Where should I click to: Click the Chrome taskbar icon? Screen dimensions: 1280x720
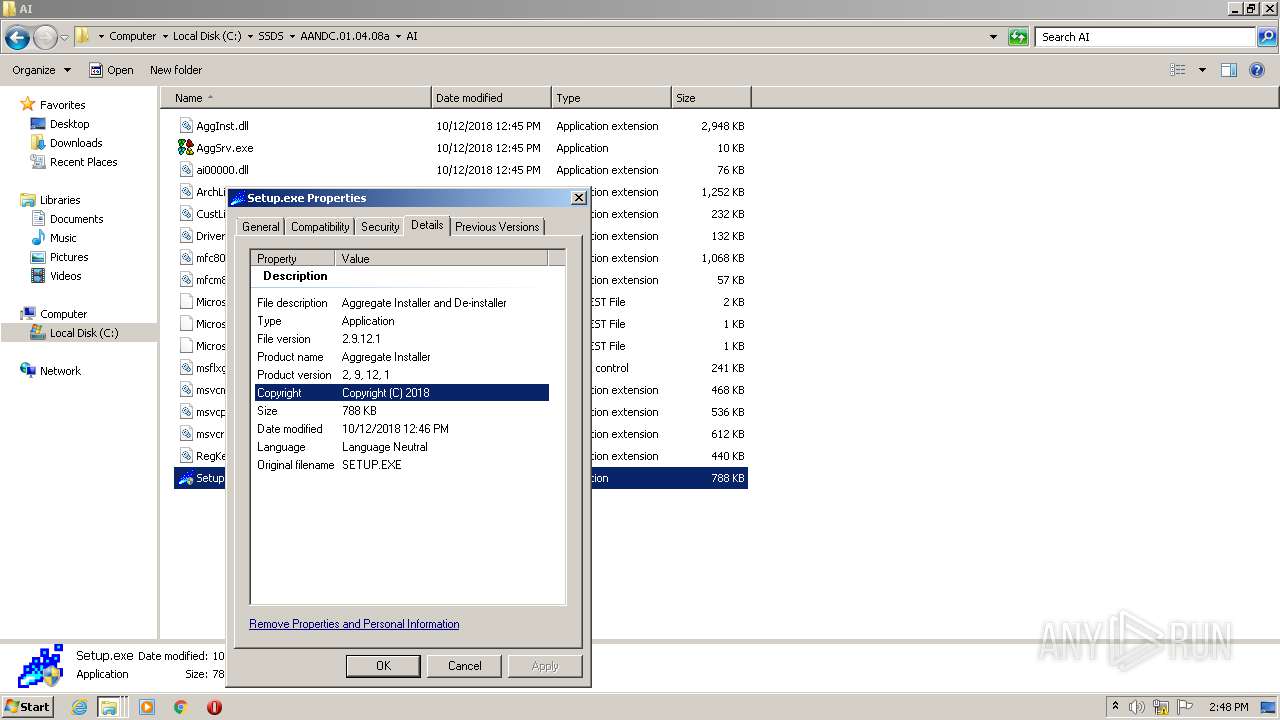[181, 707]
